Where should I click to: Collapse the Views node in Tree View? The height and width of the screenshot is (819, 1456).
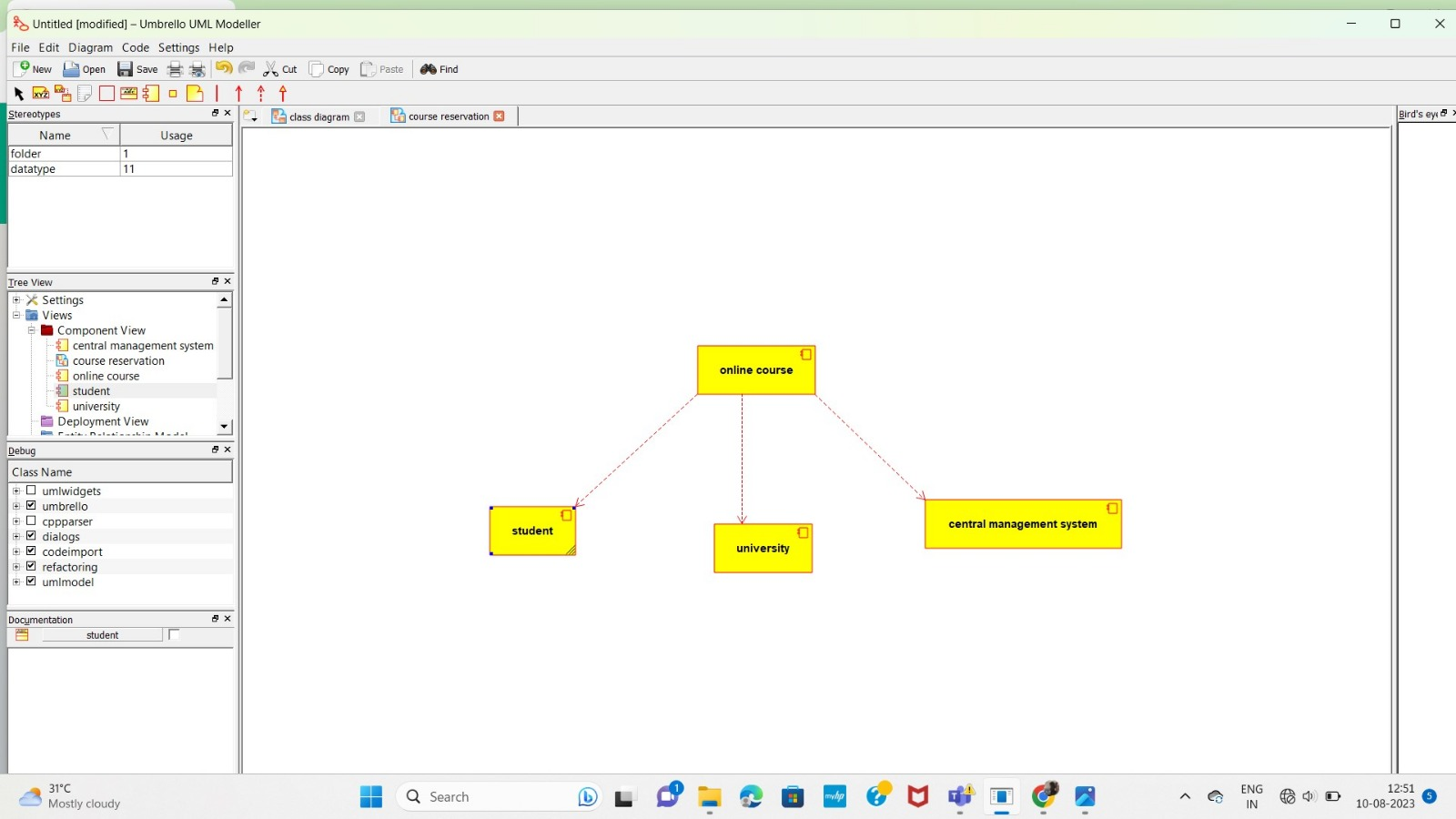point(16,315)
